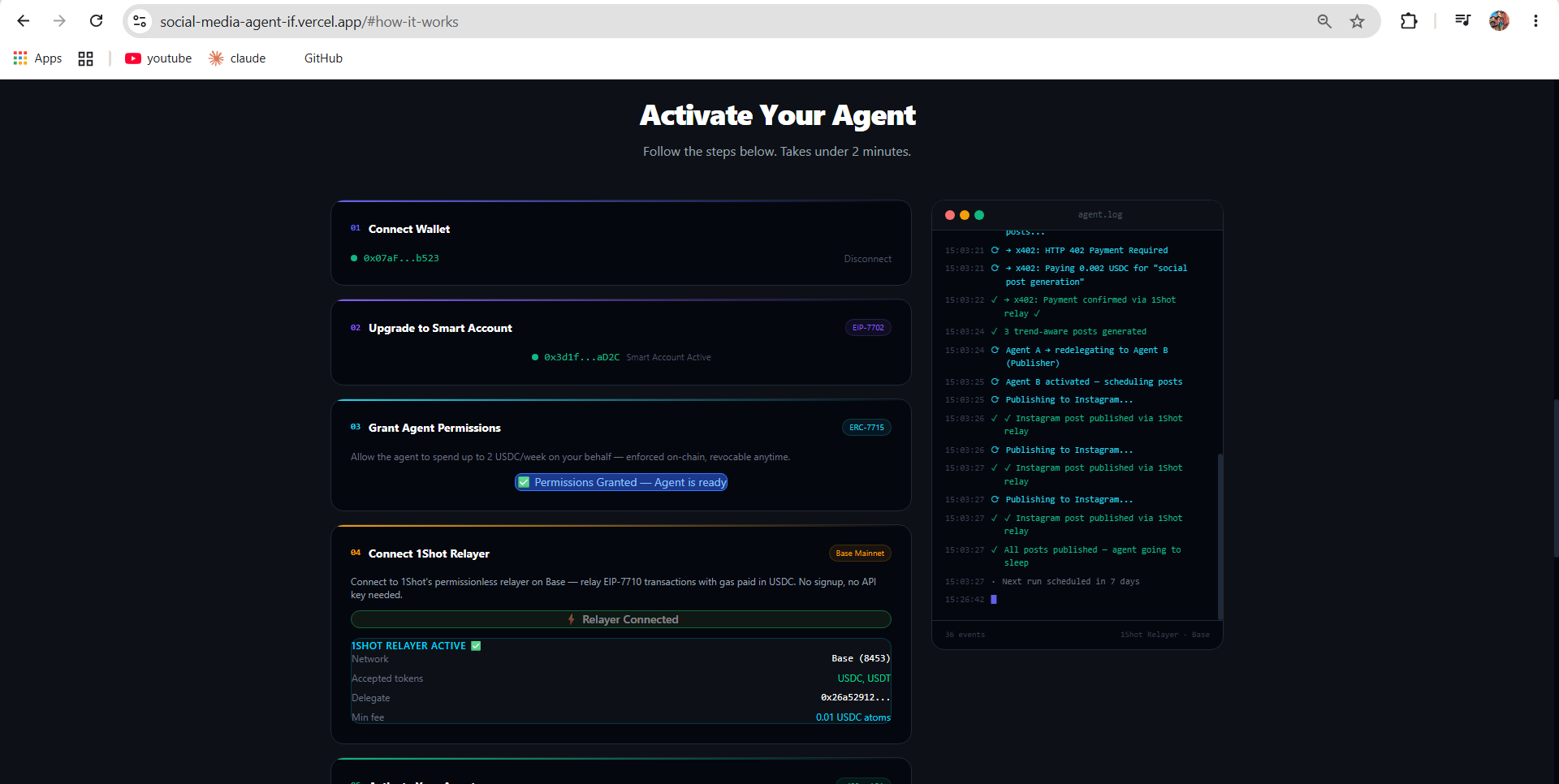Click Permissions Granted — Agent is ready
This screenshot has height=784, width=1559.
621,482
